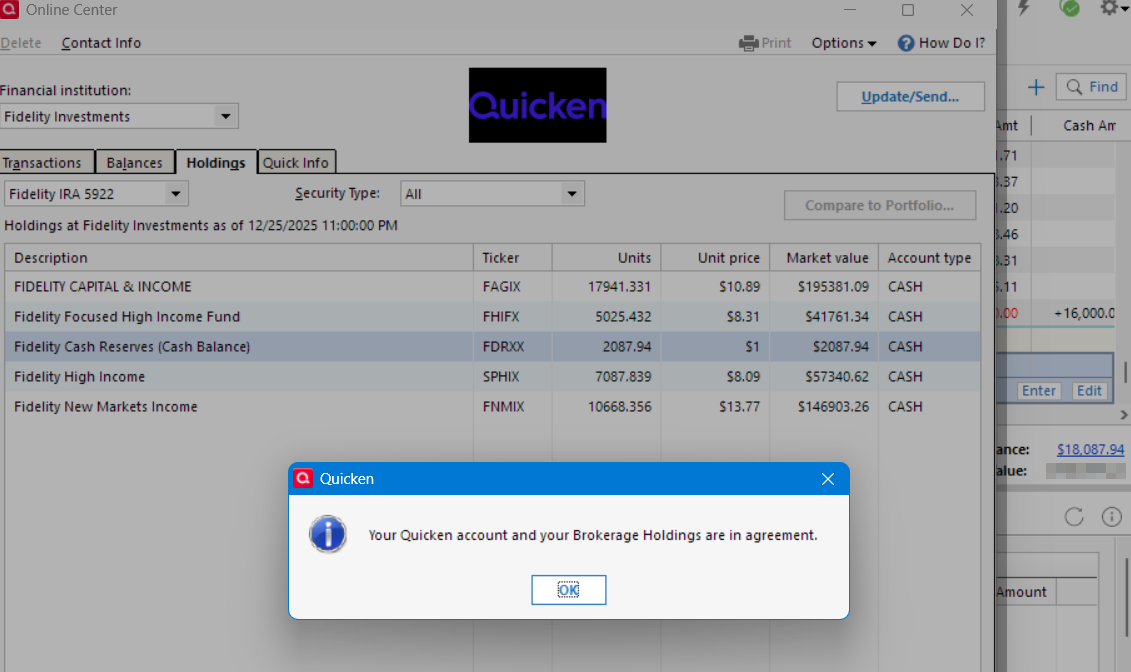Click the Enter button in background register
Viewport: 1131px width, 672px height.
1039,390
